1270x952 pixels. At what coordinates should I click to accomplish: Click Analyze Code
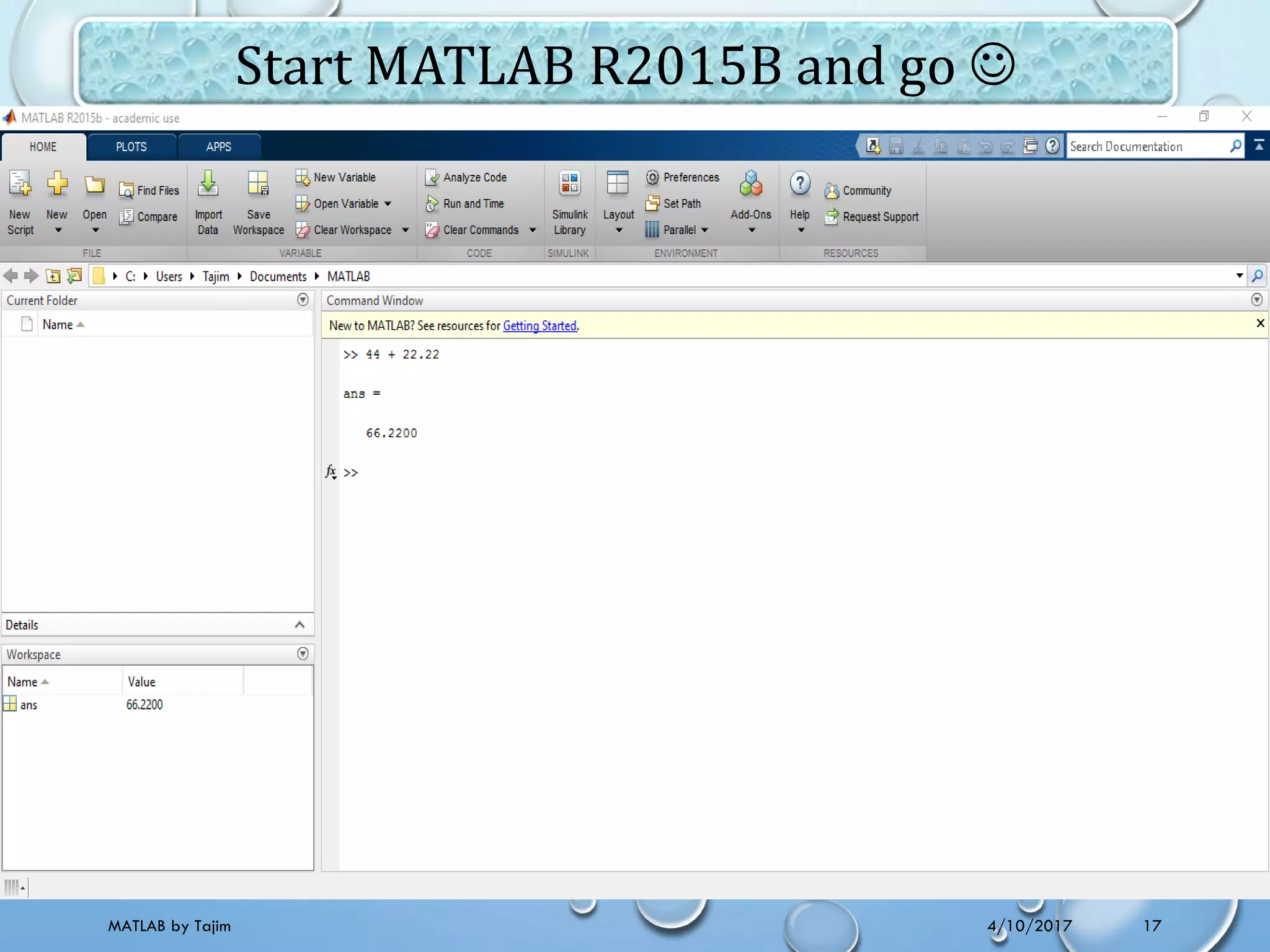(466, 177)
